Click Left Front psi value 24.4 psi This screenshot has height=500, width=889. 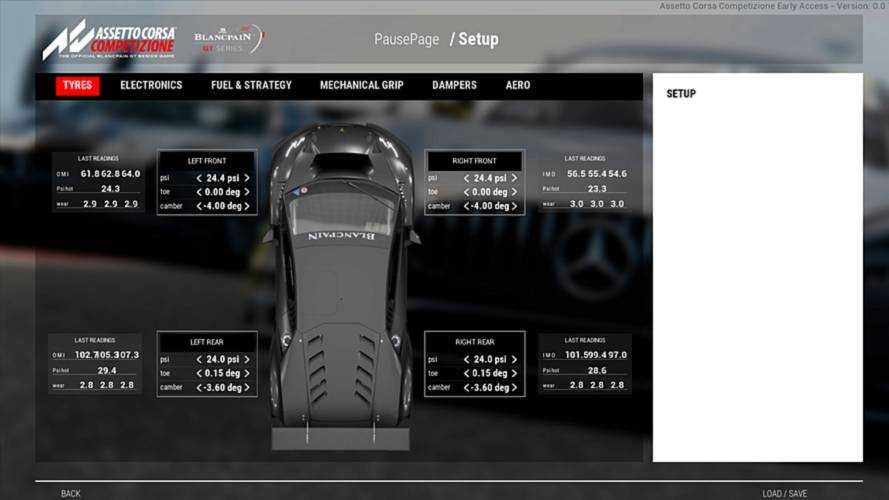coord(223,178)
